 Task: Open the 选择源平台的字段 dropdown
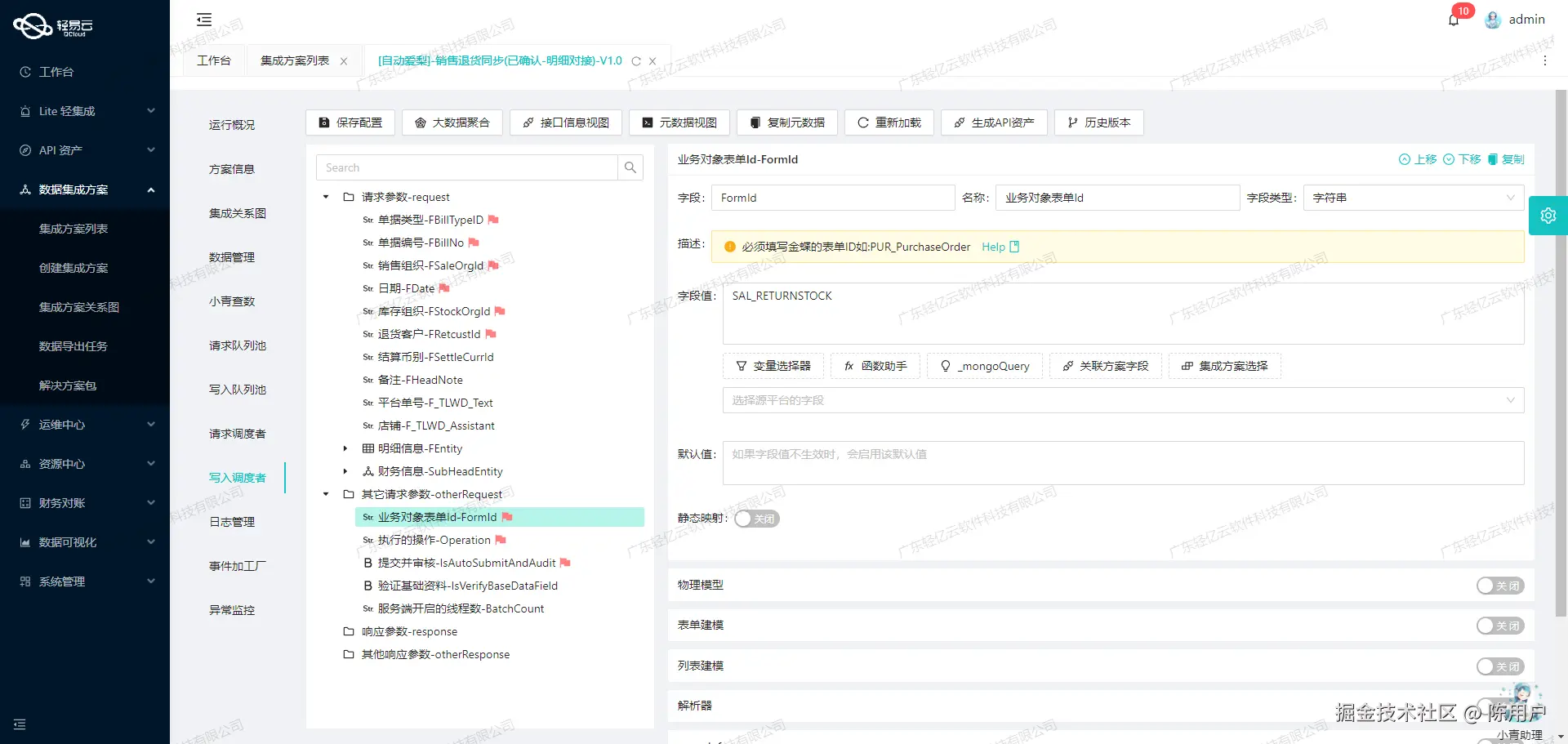tap(1121, 400)
